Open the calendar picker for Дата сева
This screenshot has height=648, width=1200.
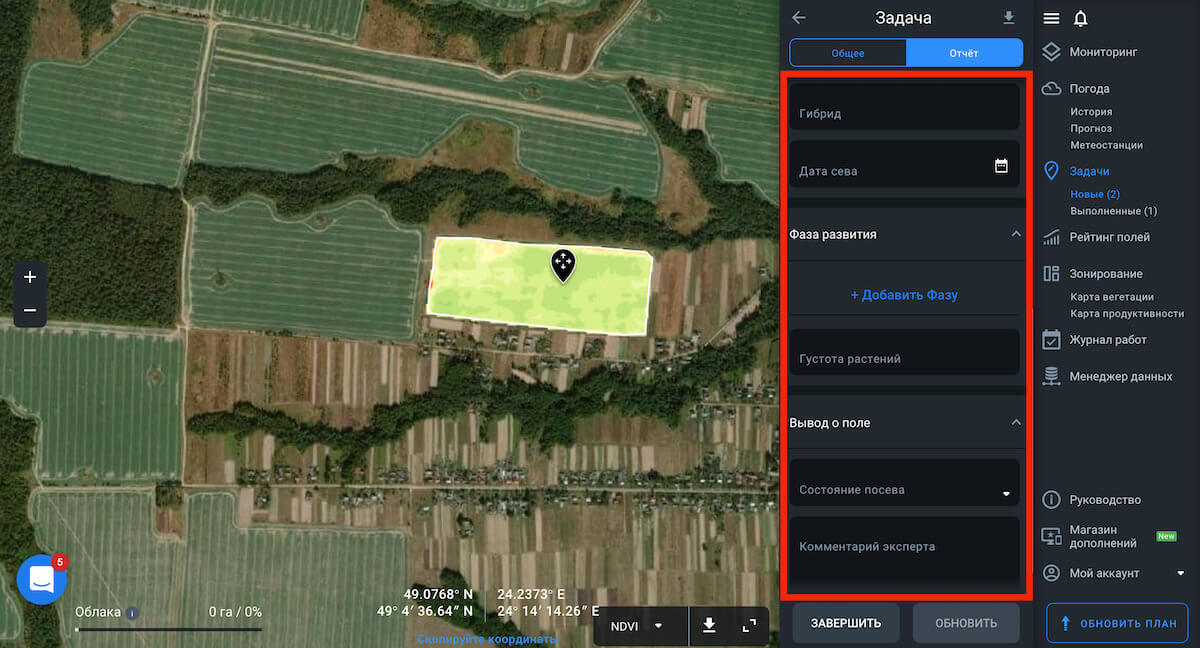click(x=1001, y=166)
